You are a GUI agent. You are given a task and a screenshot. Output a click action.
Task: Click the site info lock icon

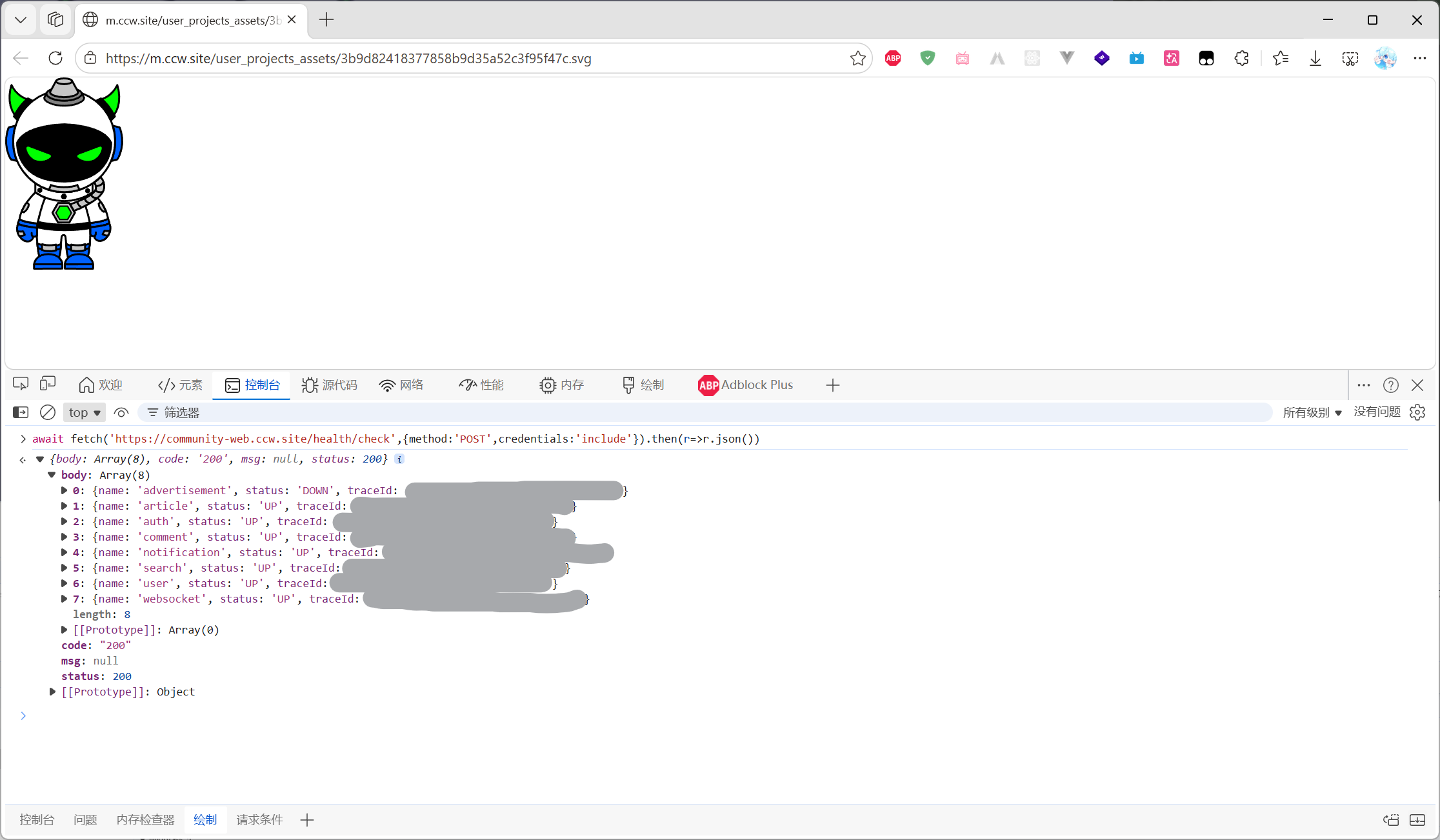pyautogui.click(x=91, y=58)
